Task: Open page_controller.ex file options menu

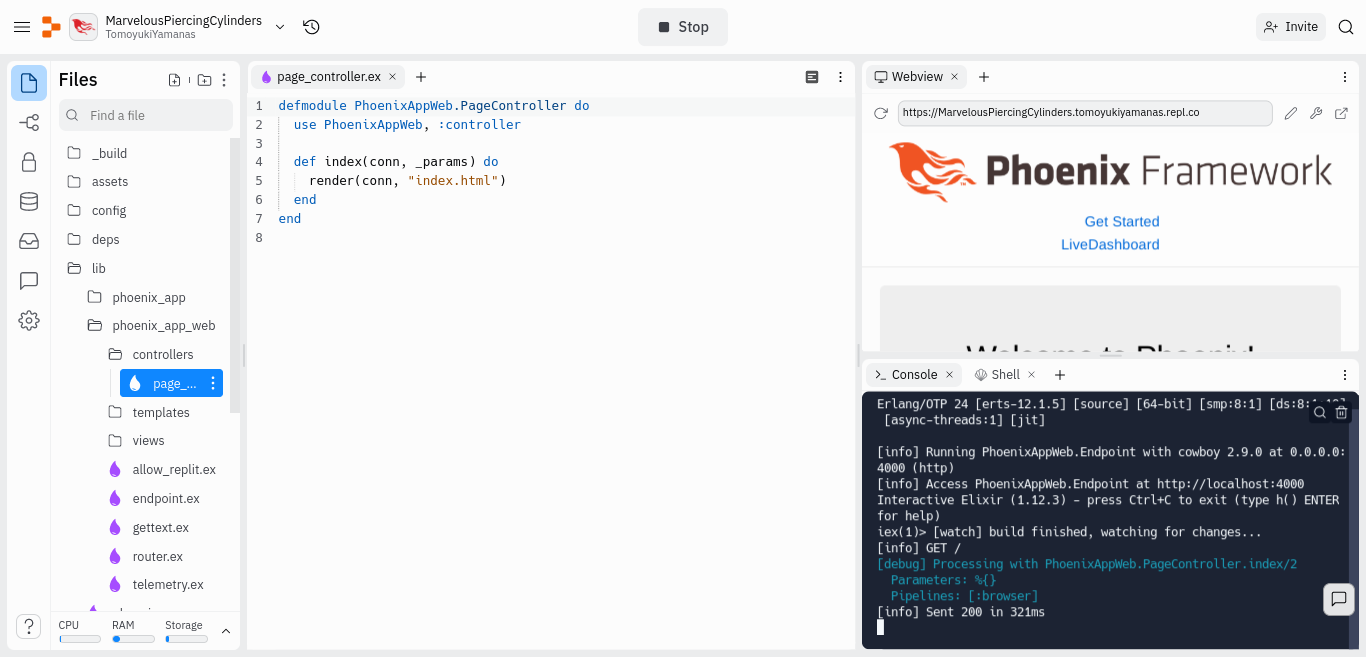Action: tap(212, 383)
